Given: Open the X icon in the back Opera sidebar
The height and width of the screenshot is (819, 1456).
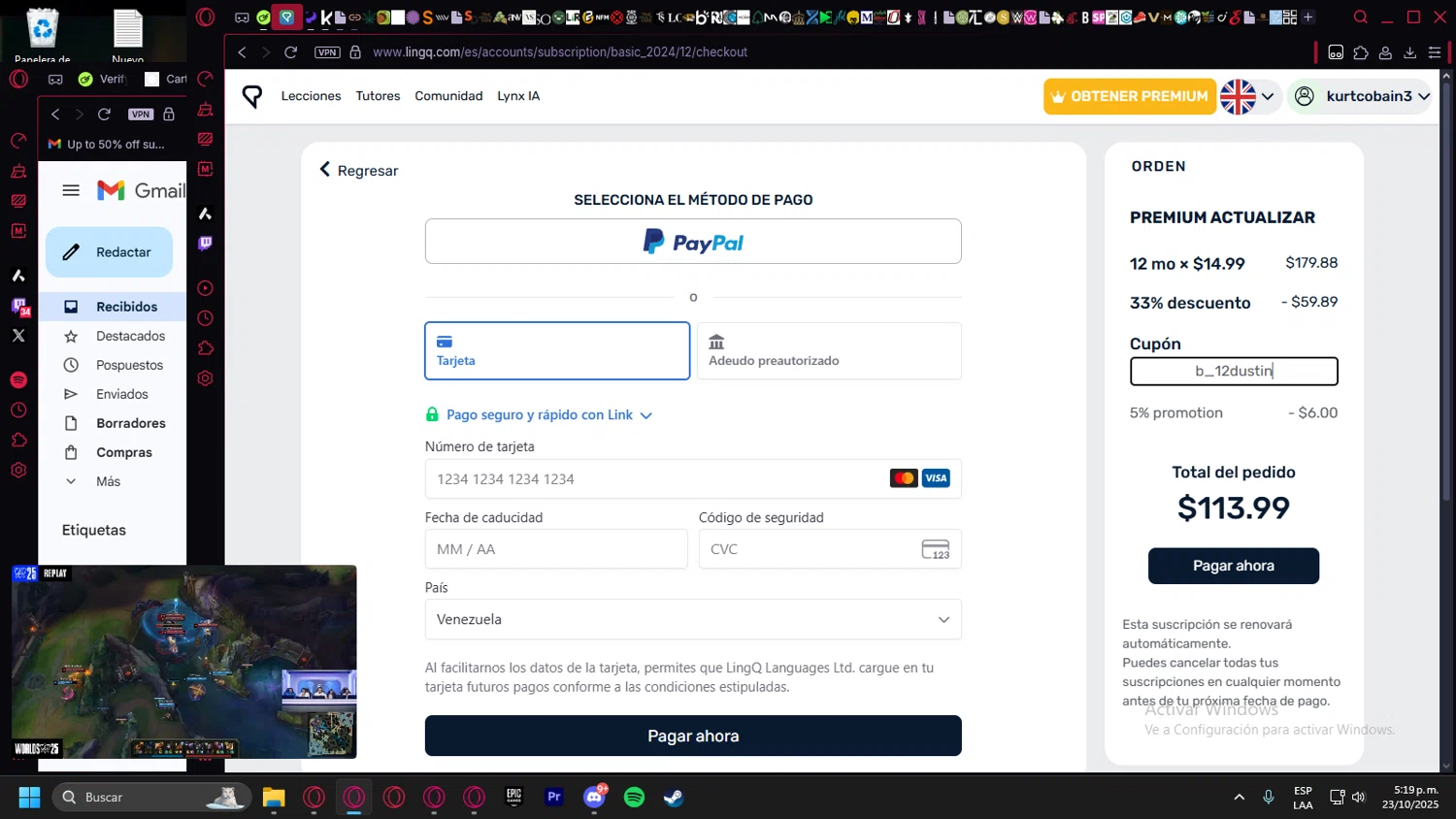Looking at the screenshot, I should (x=18, y=336).
